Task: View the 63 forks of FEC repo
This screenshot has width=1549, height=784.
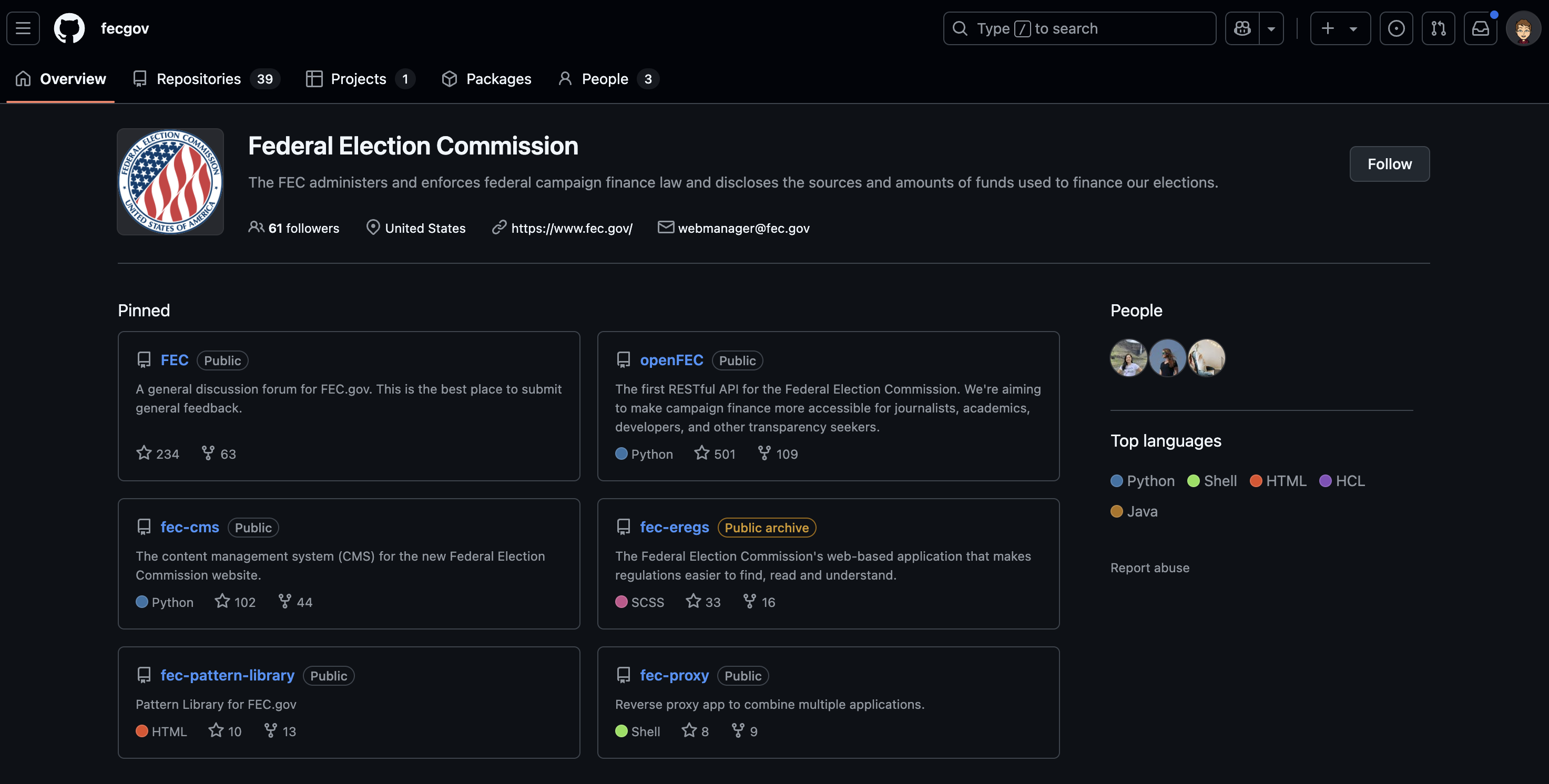Action: [x=218, y=453]
